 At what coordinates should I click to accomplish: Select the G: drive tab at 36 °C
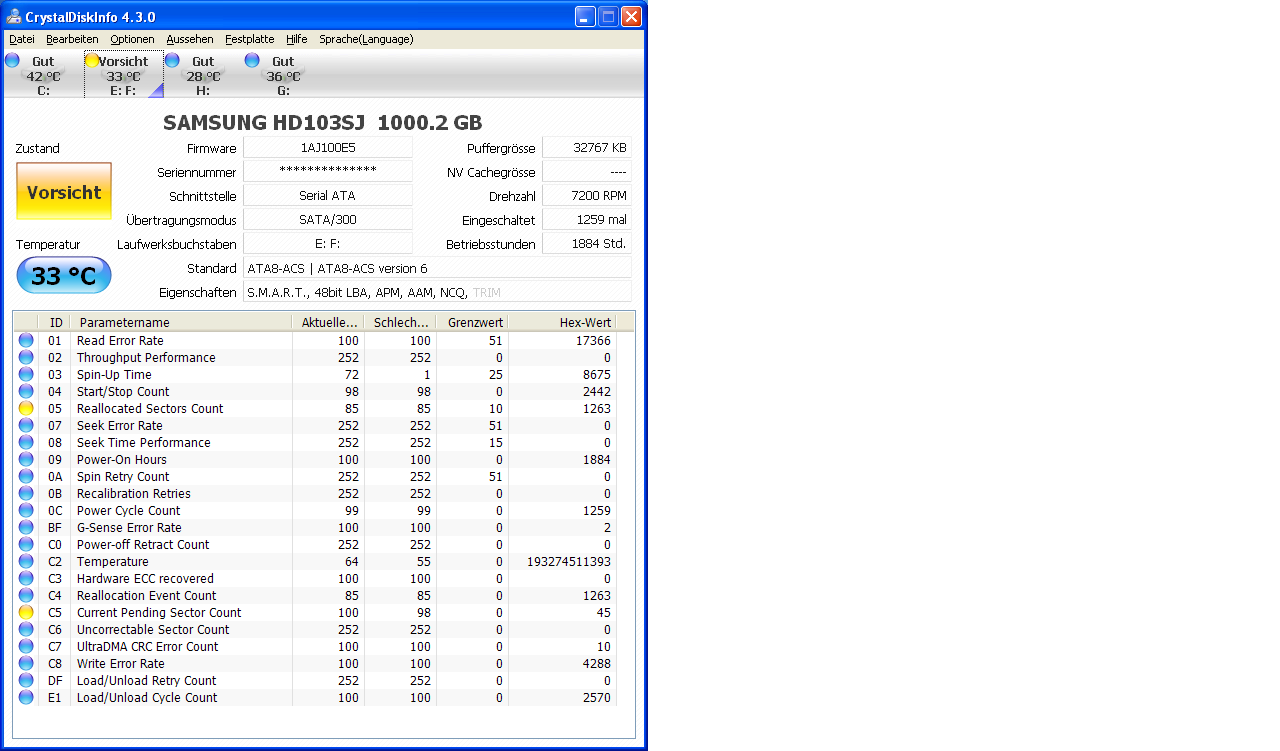coord(283,75)
